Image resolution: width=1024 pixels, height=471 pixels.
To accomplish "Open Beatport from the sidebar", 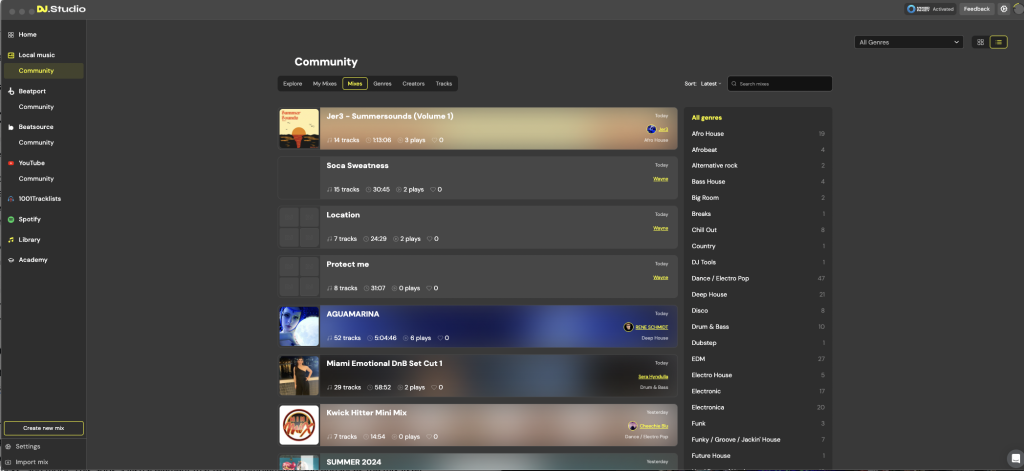I will (32, 91).
